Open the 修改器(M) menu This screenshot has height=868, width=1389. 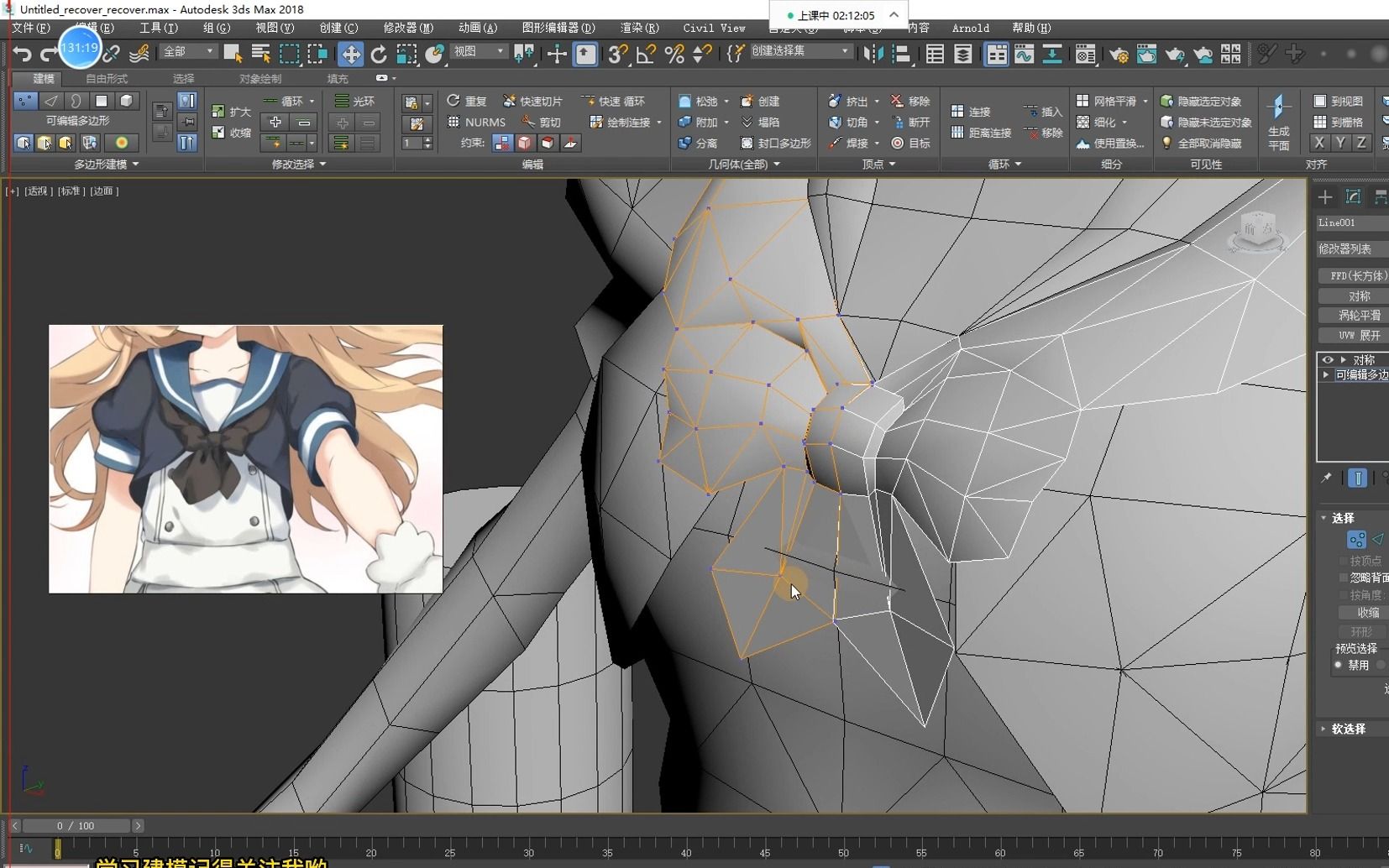point(408,28)
